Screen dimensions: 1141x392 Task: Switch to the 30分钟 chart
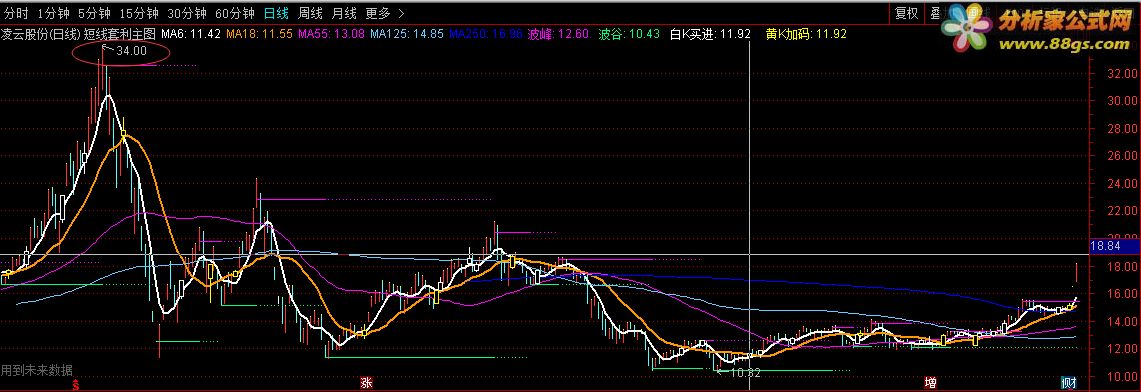[x=187, y=13]
